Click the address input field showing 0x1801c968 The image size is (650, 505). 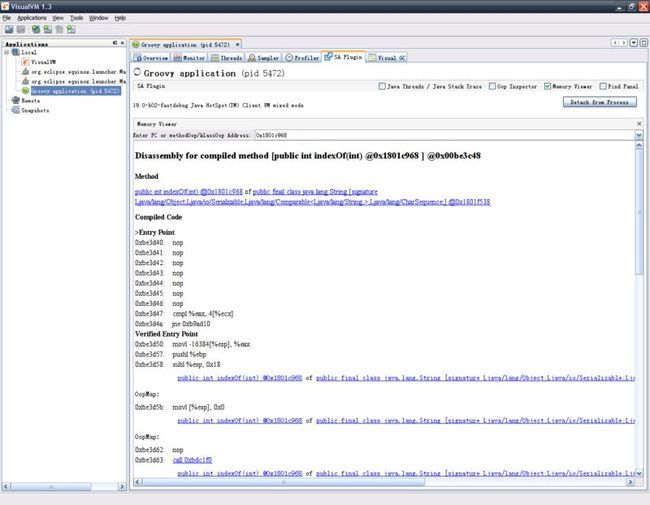[444, 135]
